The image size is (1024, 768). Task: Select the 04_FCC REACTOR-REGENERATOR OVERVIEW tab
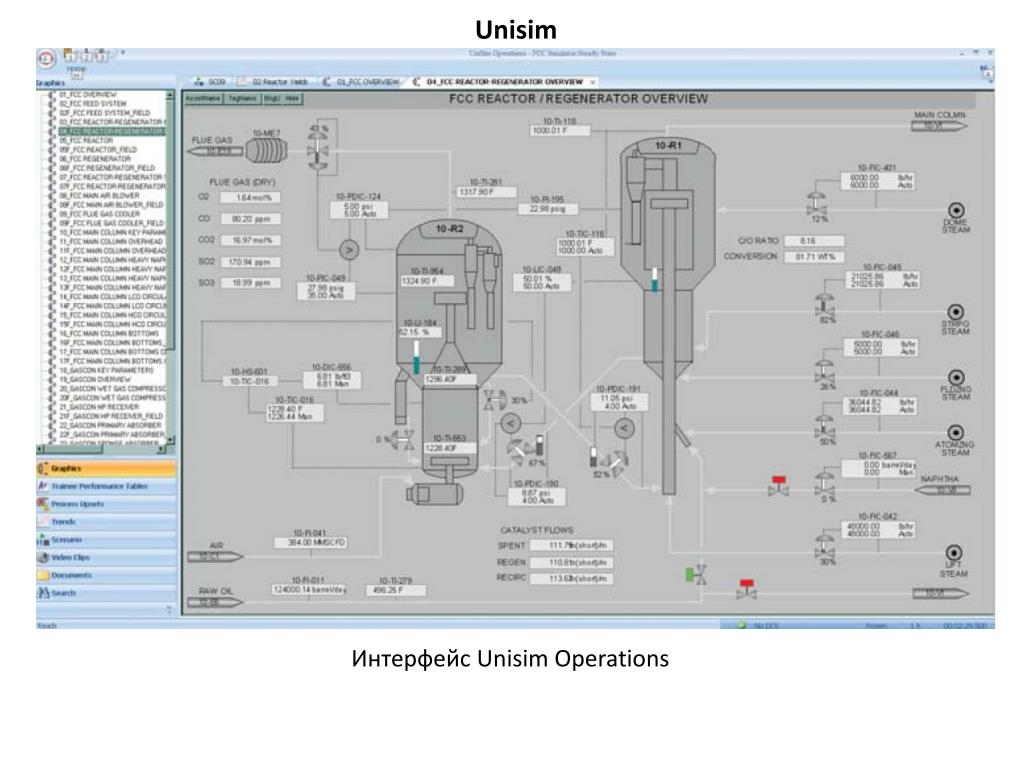[x=498, y=82]
